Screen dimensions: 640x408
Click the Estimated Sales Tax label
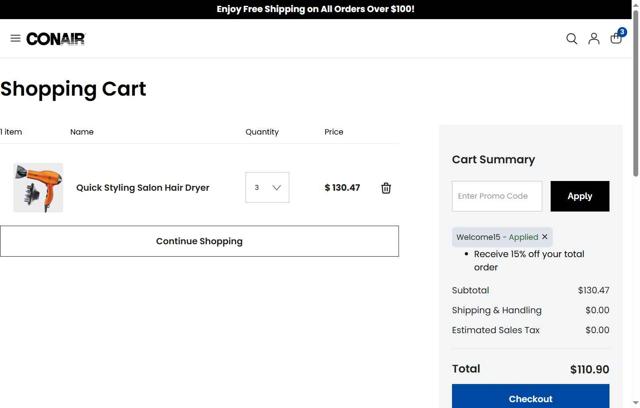(x=496, y=330)
